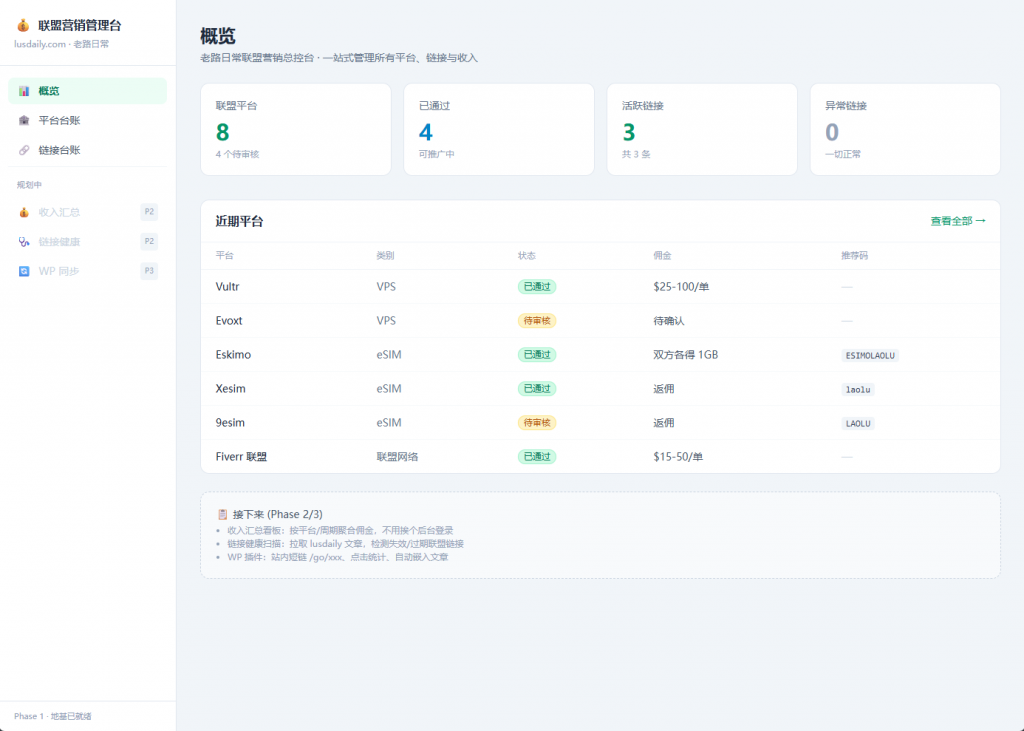Click the 推荐码 column header
Viewport: 1024px width, 731px height.
point(854,255)
